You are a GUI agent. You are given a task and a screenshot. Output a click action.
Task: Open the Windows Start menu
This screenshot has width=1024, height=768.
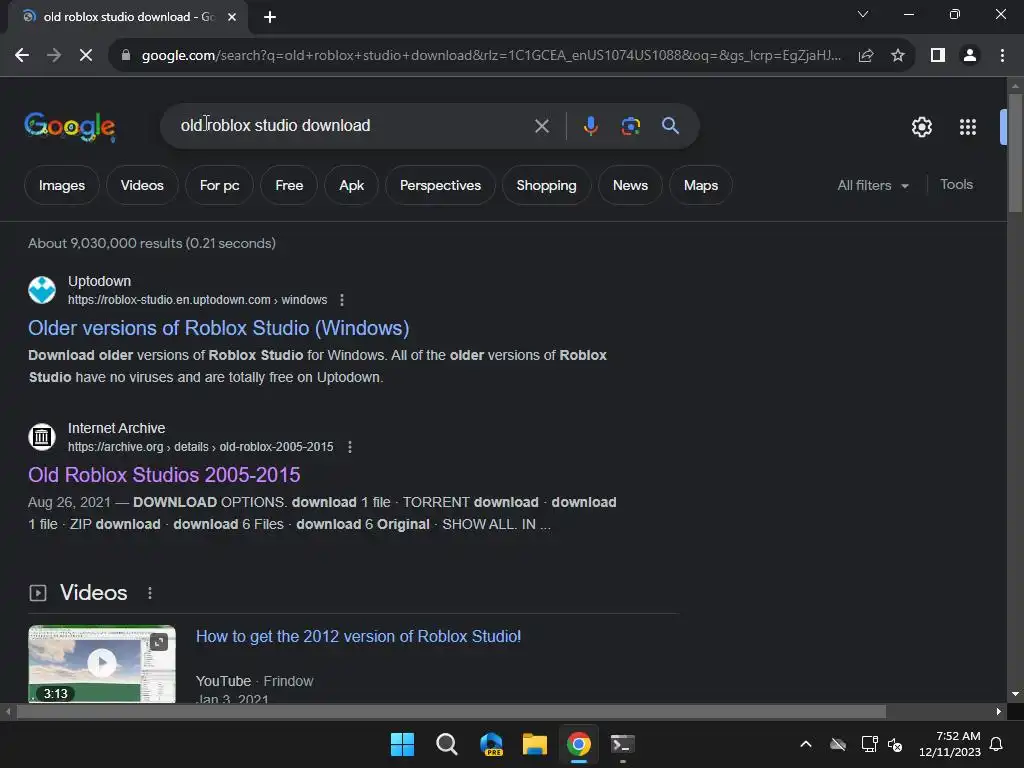pyautogui.click(x=402, y=744)
